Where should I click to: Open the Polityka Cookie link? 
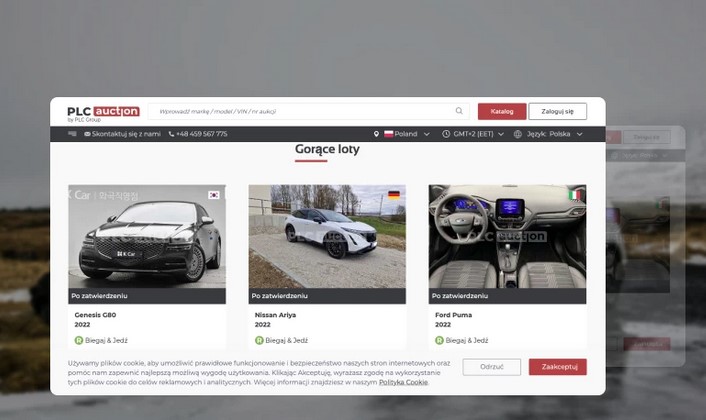[x=403, y=382]
